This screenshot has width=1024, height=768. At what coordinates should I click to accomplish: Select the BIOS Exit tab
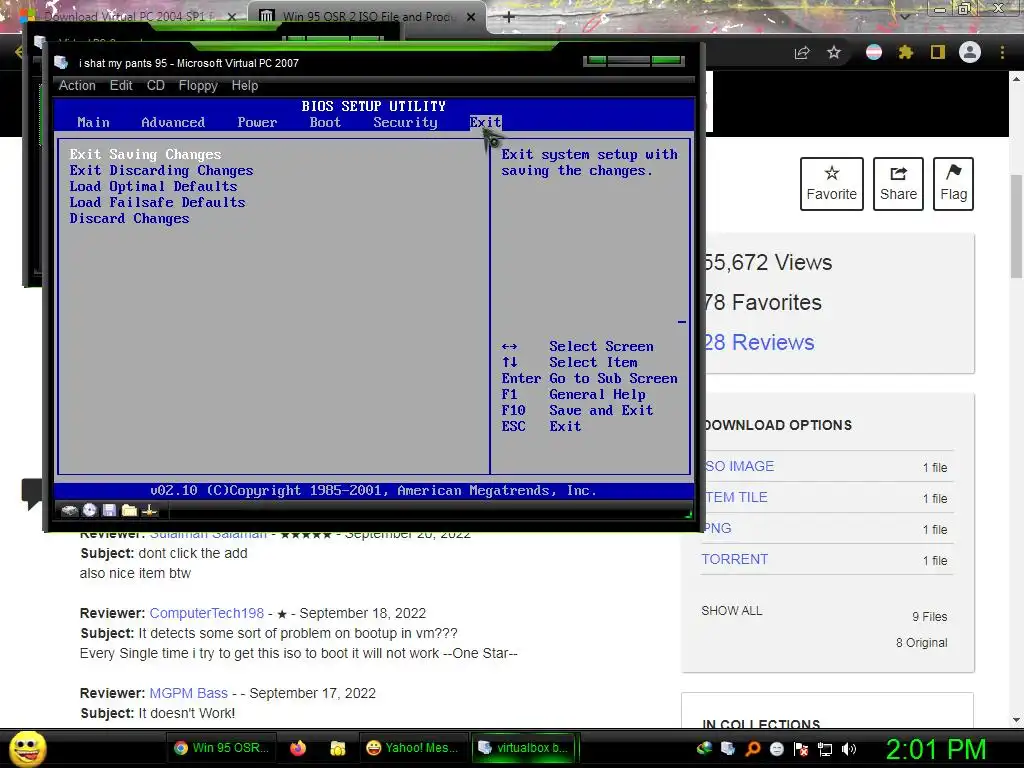pos(485,122)
